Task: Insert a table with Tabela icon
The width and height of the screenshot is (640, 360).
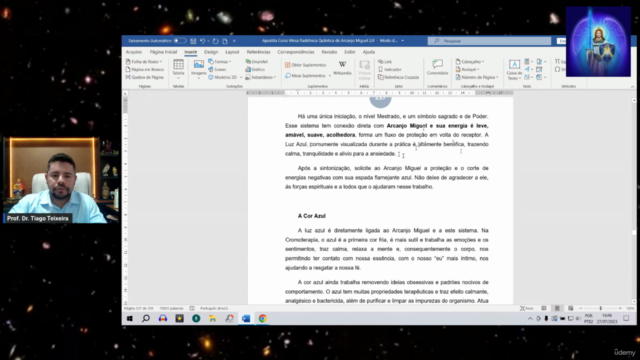Action: click(178, 69)
